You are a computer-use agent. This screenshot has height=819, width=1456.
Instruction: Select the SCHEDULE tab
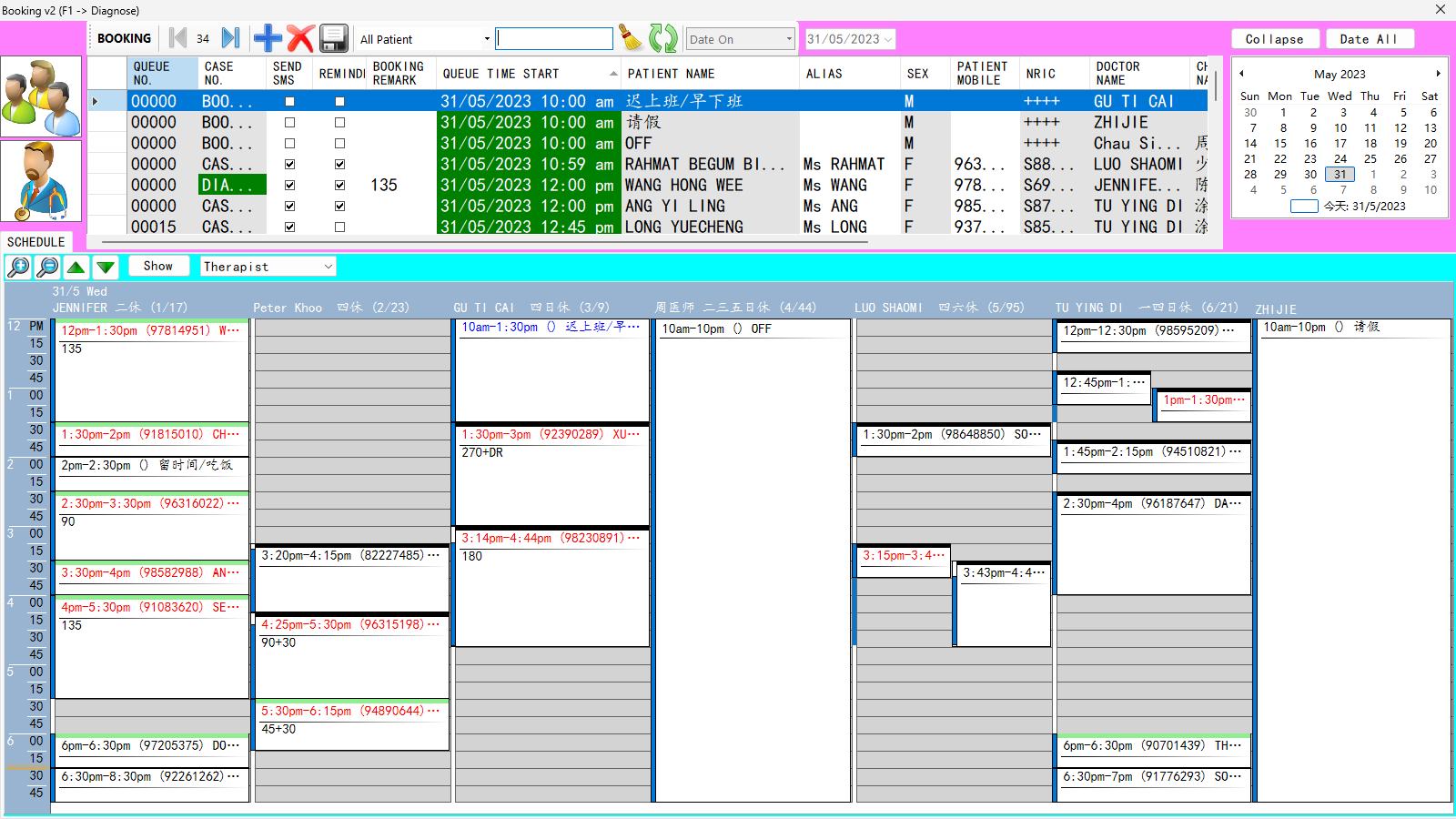36,242
